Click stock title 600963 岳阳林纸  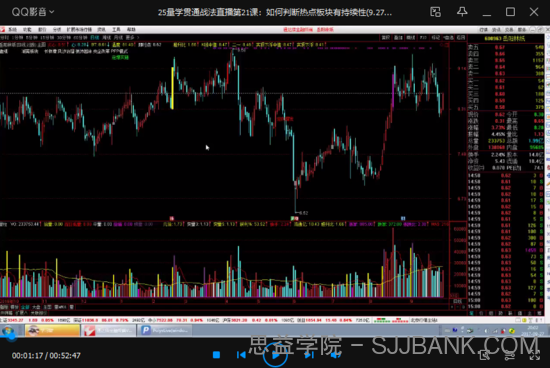[x=505, y=38]
